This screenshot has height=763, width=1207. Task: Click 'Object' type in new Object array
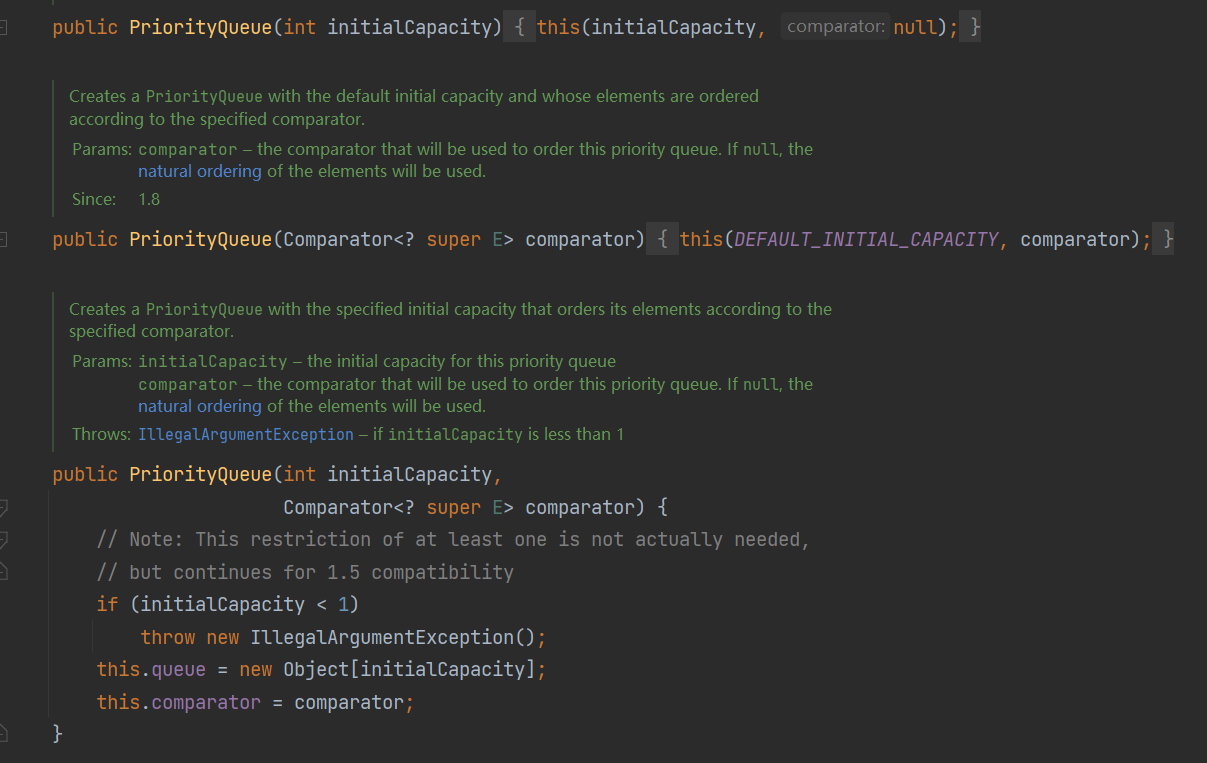316,669
